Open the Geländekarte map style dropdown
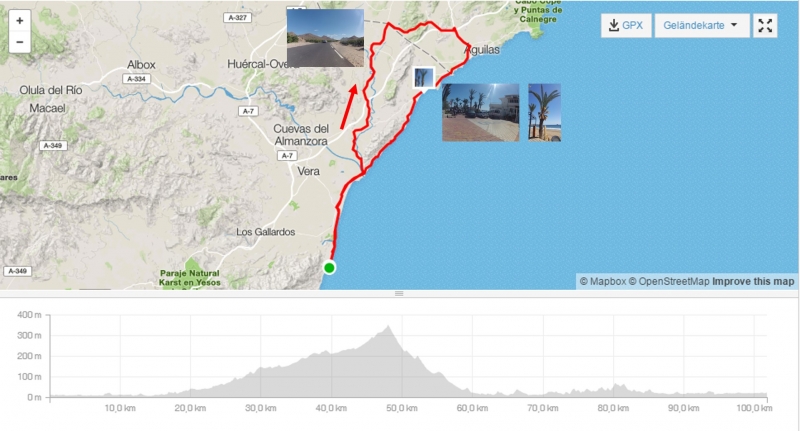The width and height of the screenshot is (800, 431). click(702, 26)
